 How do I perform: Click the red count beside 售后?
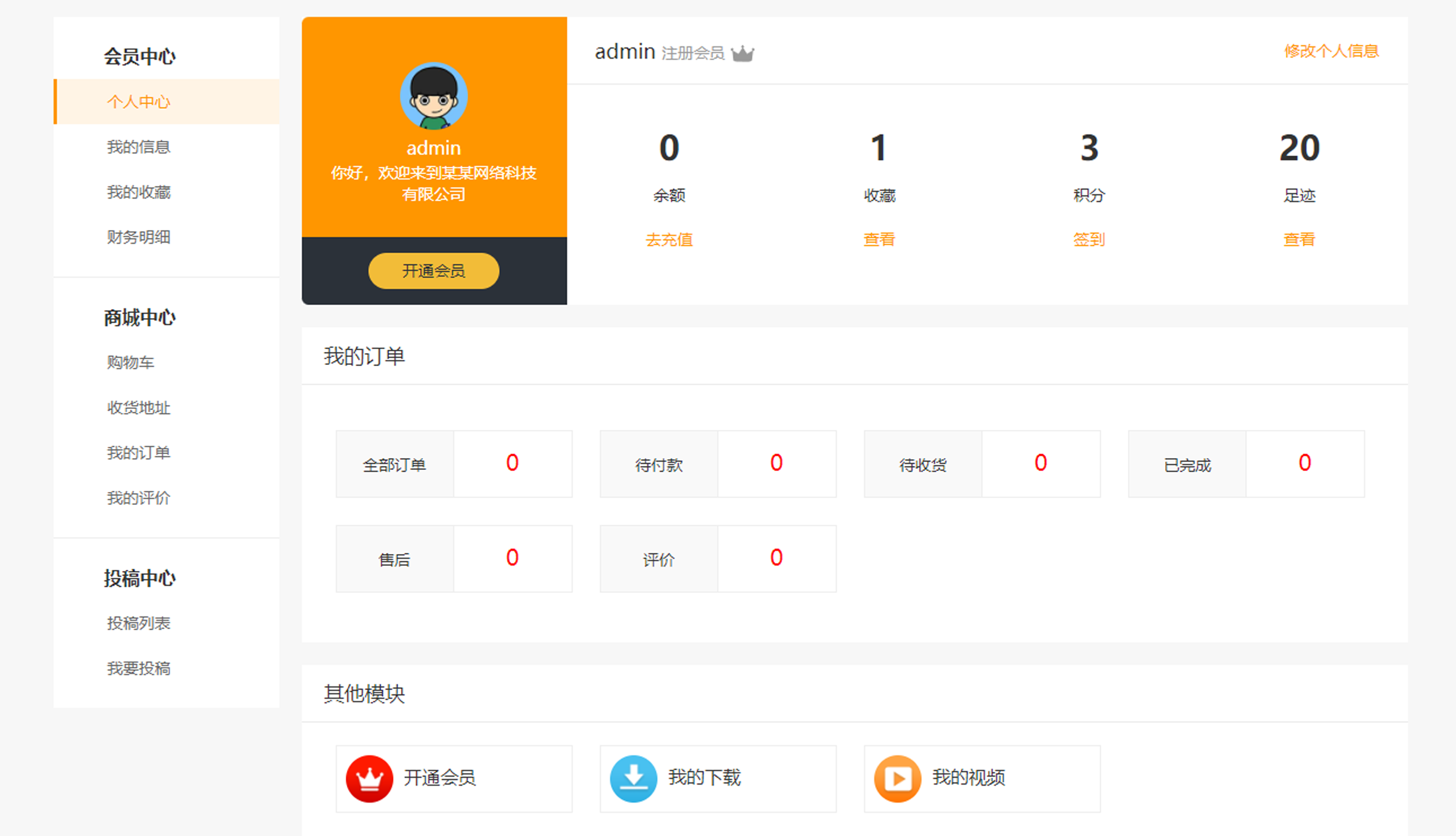pos(513,557)
